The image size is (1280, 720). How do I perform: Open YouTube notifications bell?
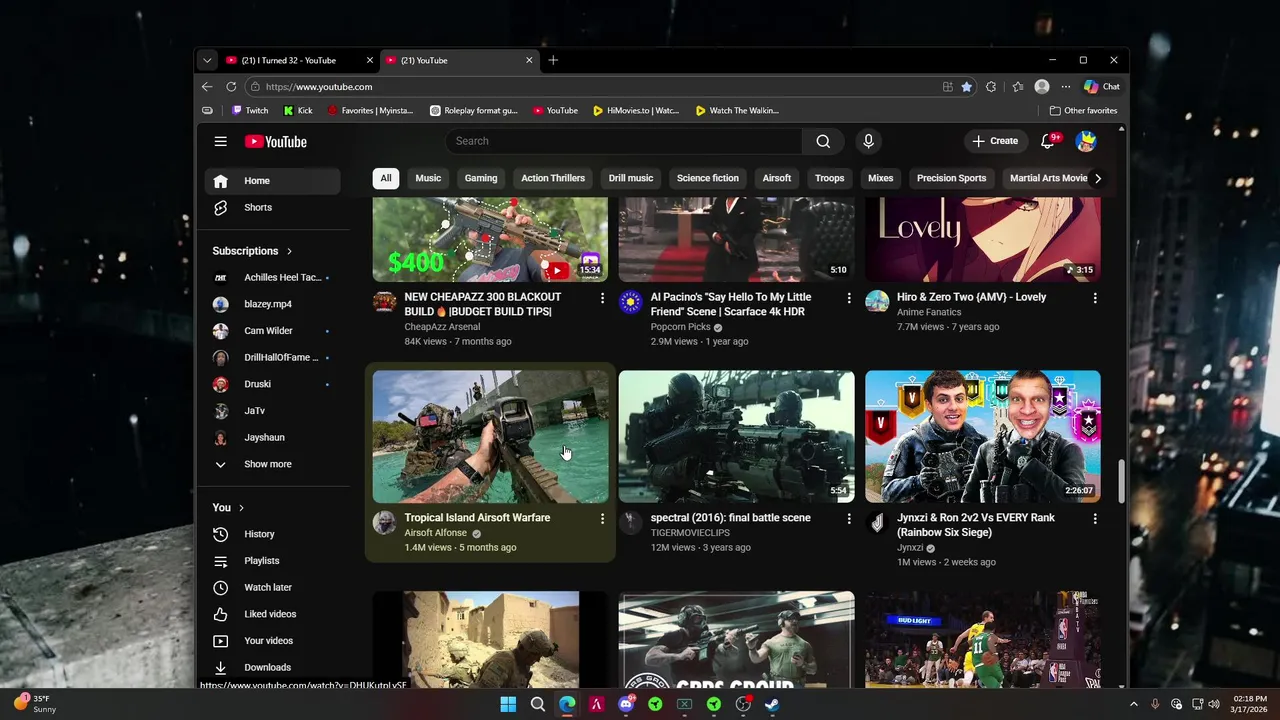[x=1048, y=141]
